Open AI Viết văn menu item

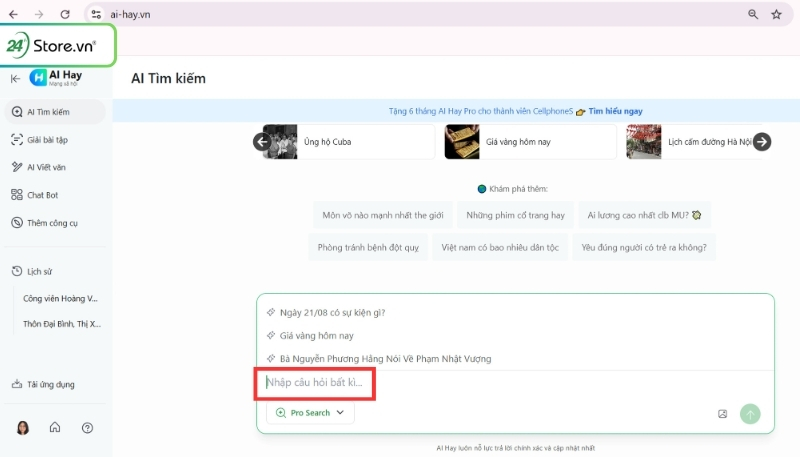46,167
